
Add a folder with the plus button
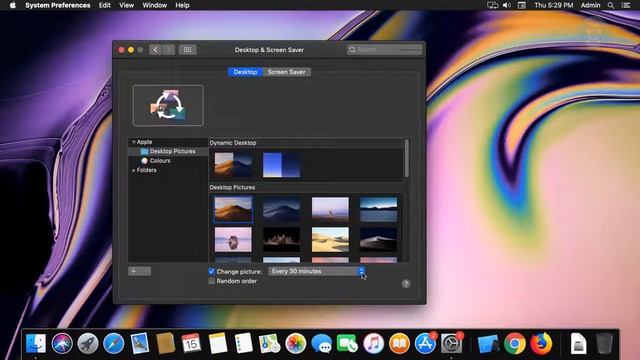[133, 271]
